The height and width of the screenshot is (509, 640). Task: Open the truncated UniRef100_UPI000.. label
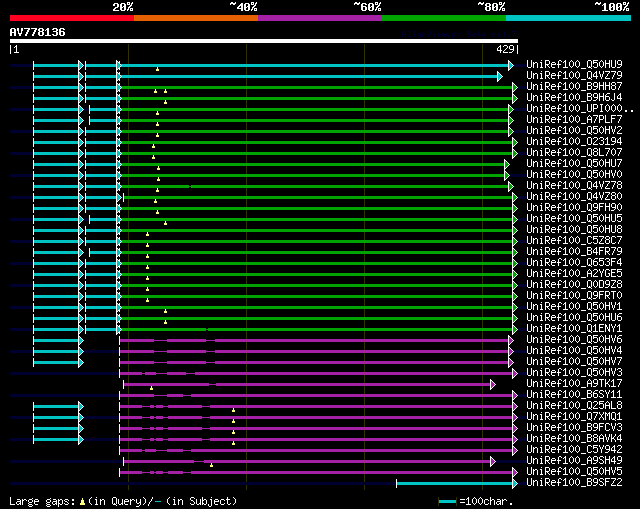(580, 108)
